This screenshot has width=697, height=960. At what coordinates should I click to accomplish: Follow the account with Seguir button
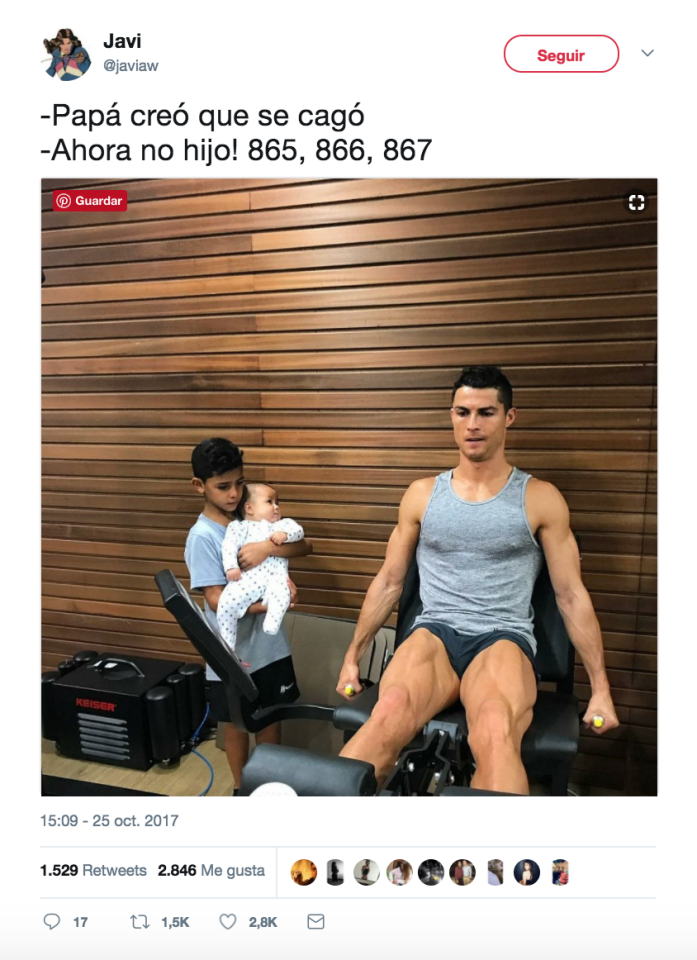point(561,54)
